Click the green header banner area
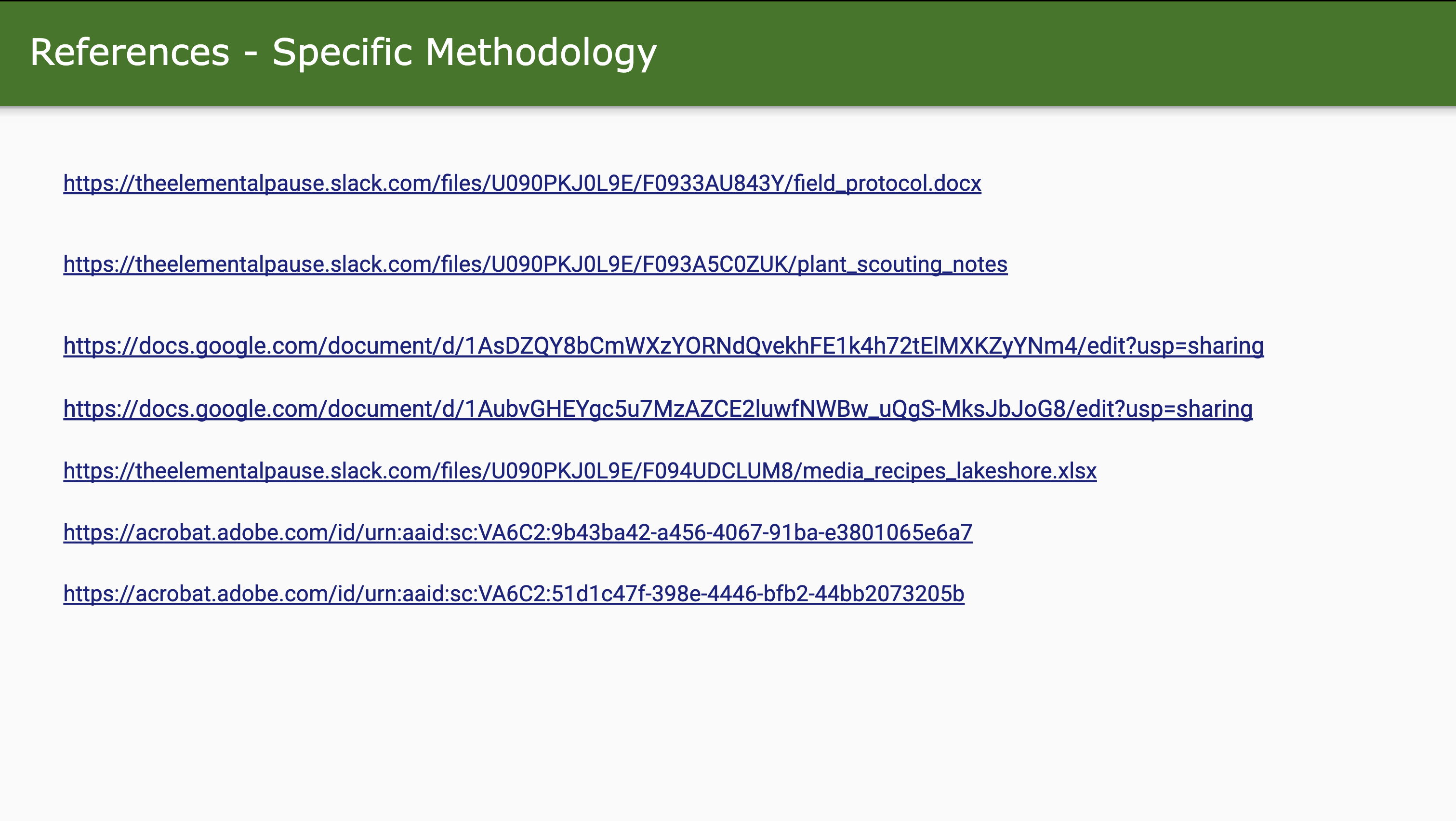Image resolution: width=1456 pixels, height=821 pixels. click(x=728, y=53)
